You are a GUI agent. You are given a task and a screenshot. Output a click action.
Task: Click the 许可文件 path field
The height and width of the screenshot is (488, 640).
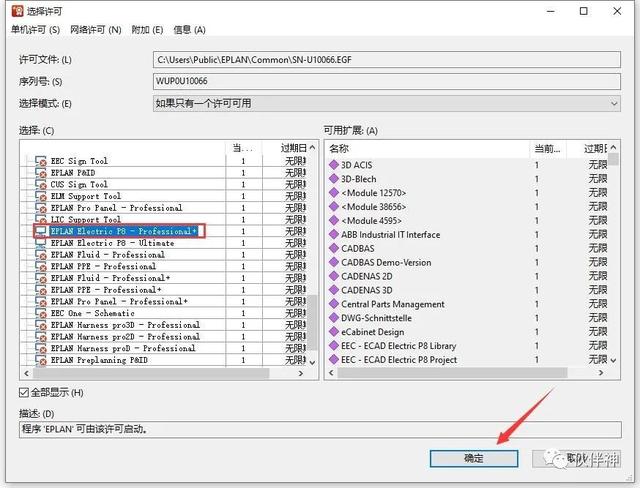click(x=387, y=60)
